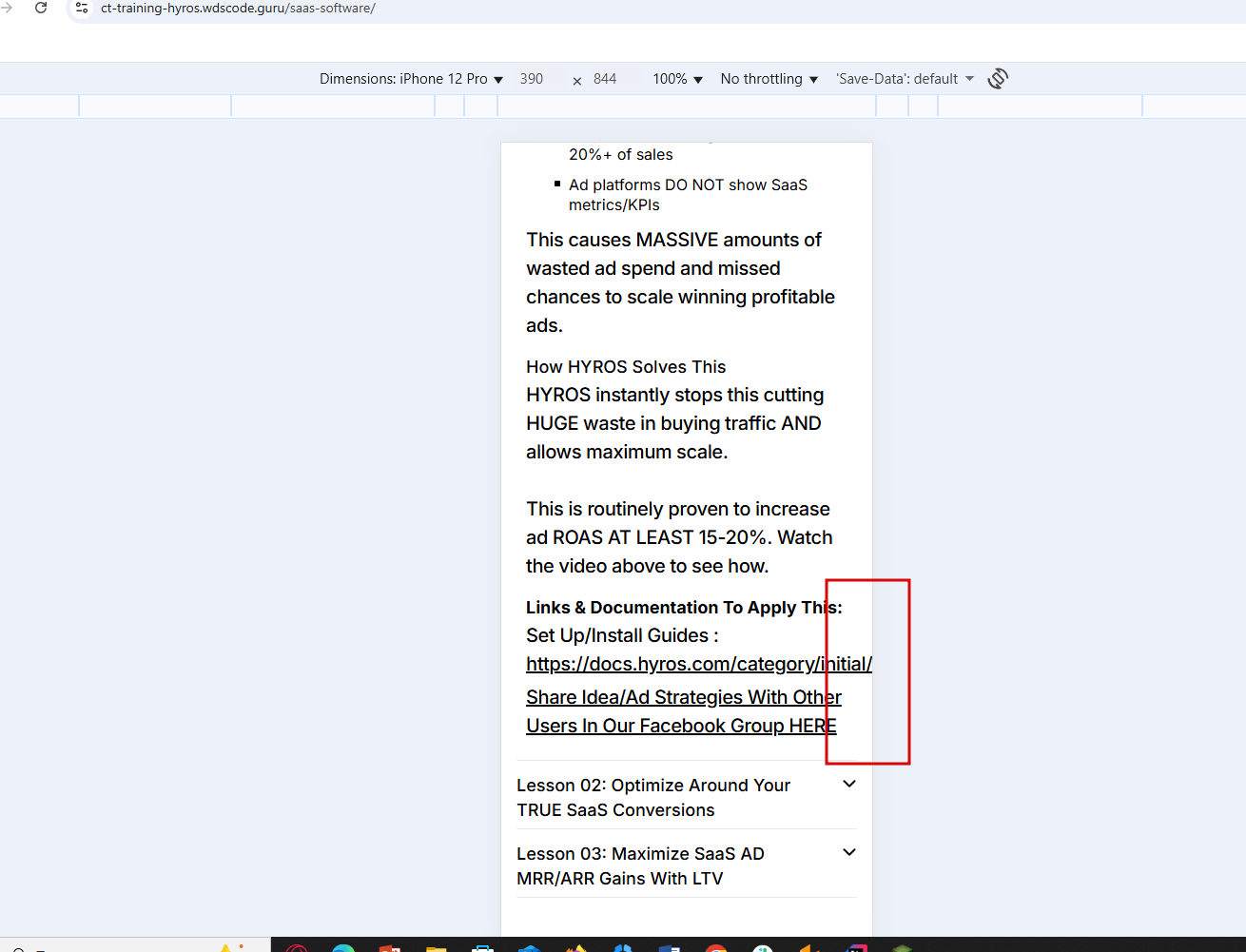Screen dimensions: 1246x952
Task: Click the 'HYROS instantly stops this cutting' paragraph
Action: coord(675,423)
